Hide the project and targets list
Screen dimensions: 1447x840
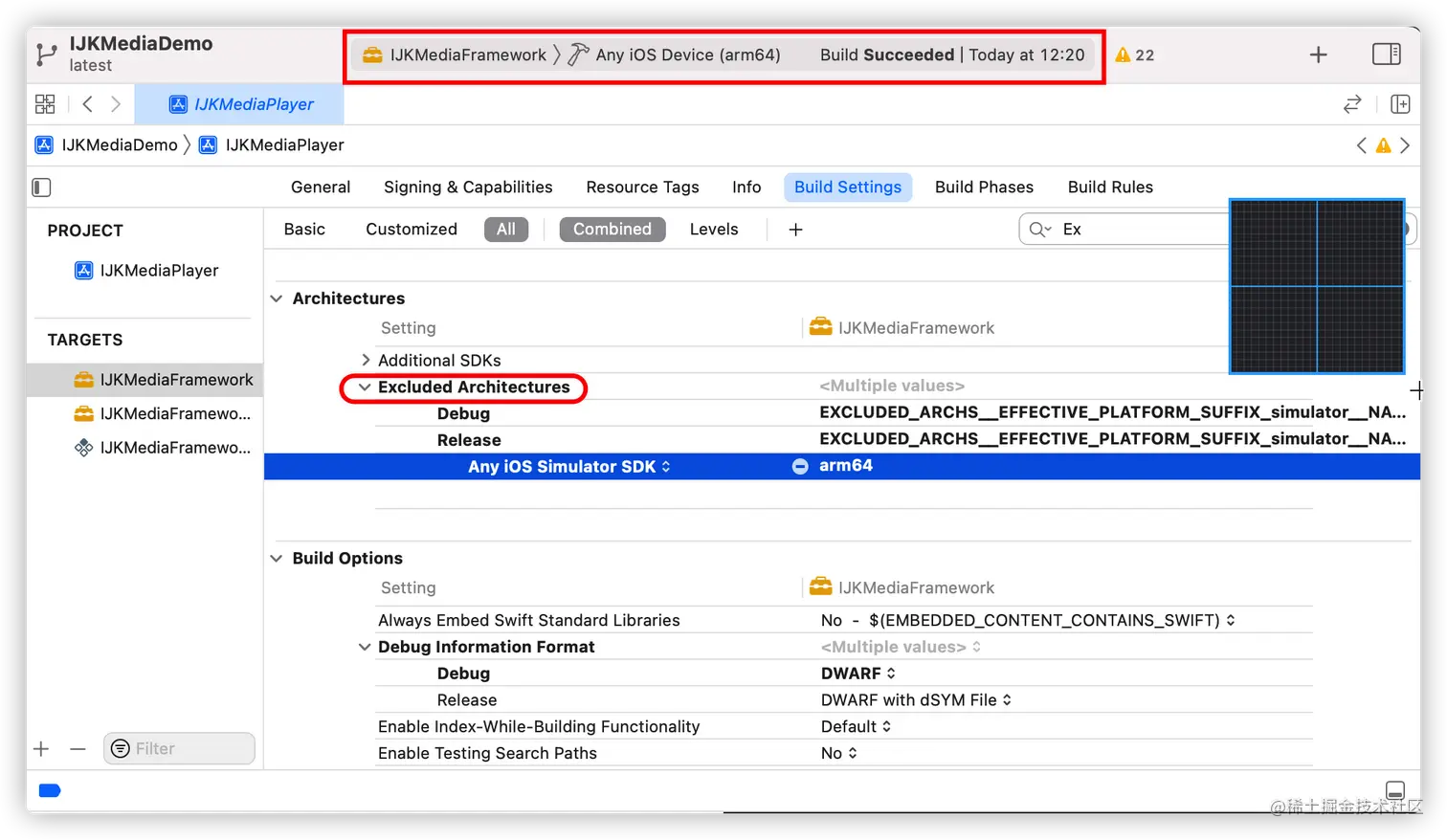click(41, 188)
